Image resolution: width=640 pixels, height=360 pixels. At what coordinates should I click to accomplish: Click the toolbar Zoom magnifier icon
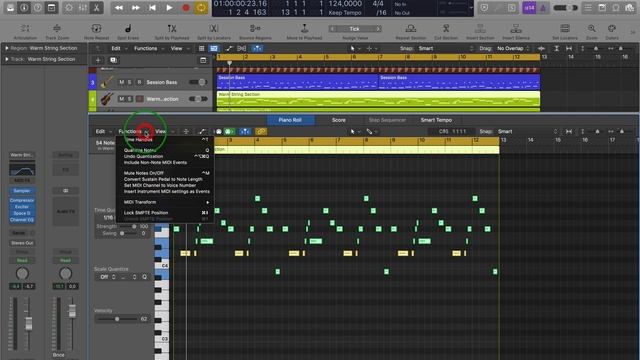tap(591, 29)
